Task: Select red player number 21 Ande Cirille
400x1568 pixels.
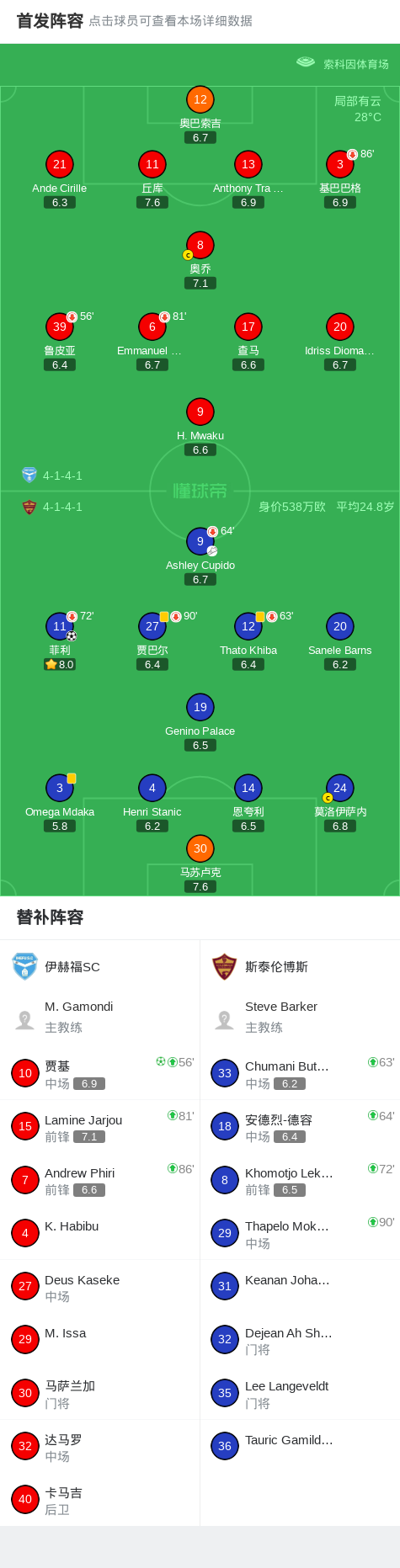Action: 60,164
